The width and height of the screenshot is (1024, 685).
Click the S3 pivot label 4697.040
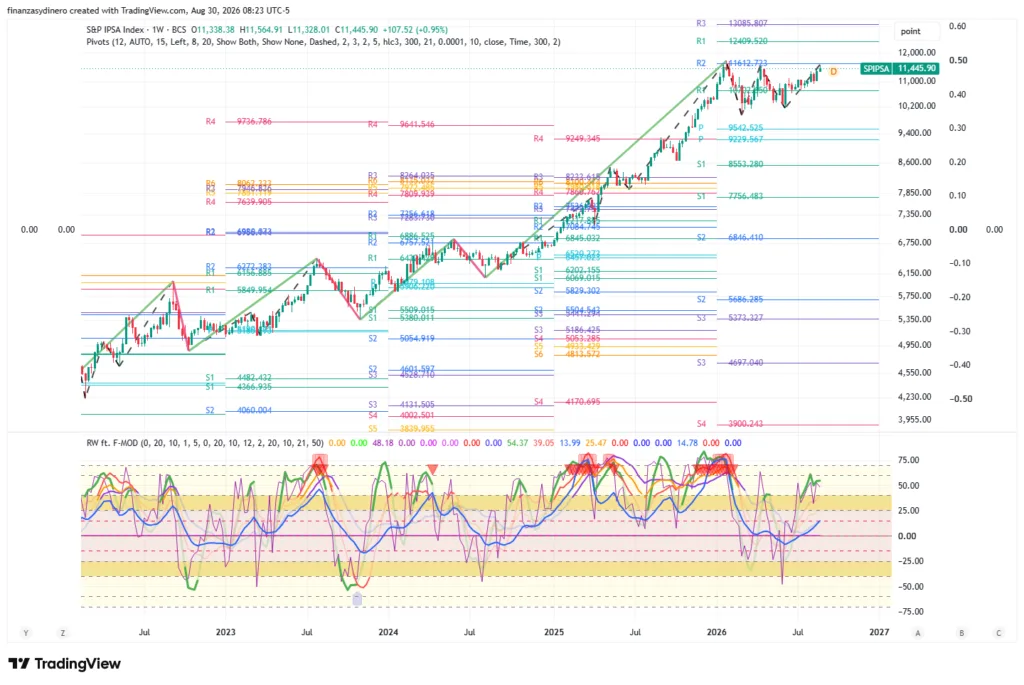[745, 362]
